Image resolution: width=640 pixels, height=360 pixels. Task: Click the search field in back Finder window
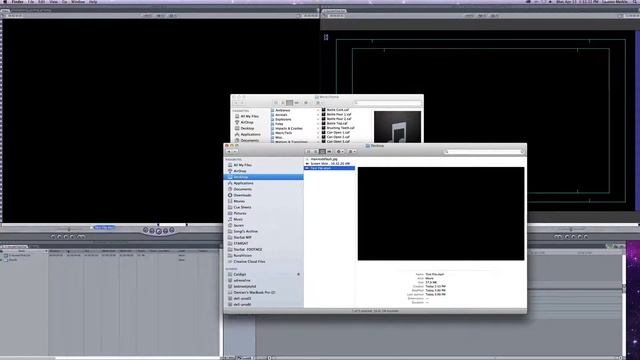388,103
